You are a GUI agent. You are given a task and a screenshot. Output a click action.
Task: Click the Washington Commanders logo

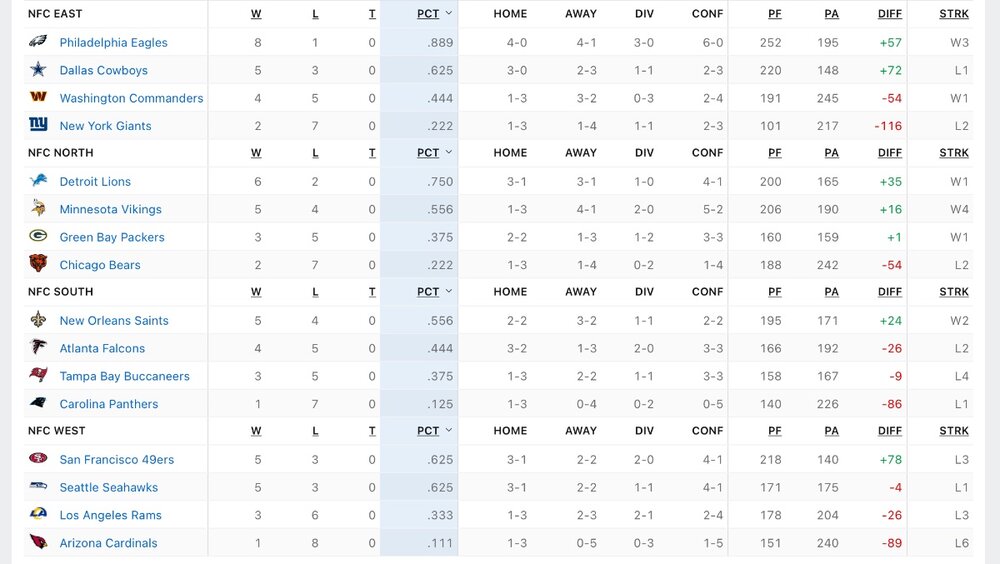coord(38,98)
